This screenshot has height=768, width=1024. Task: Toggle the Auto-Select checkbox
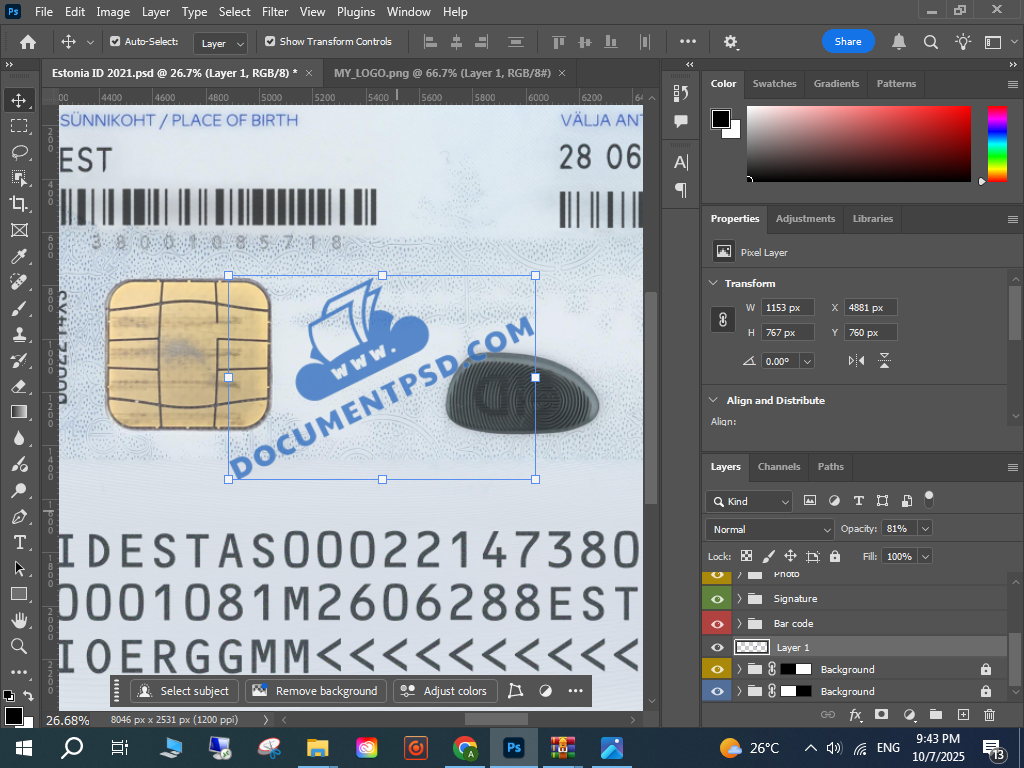coord(115,42)
